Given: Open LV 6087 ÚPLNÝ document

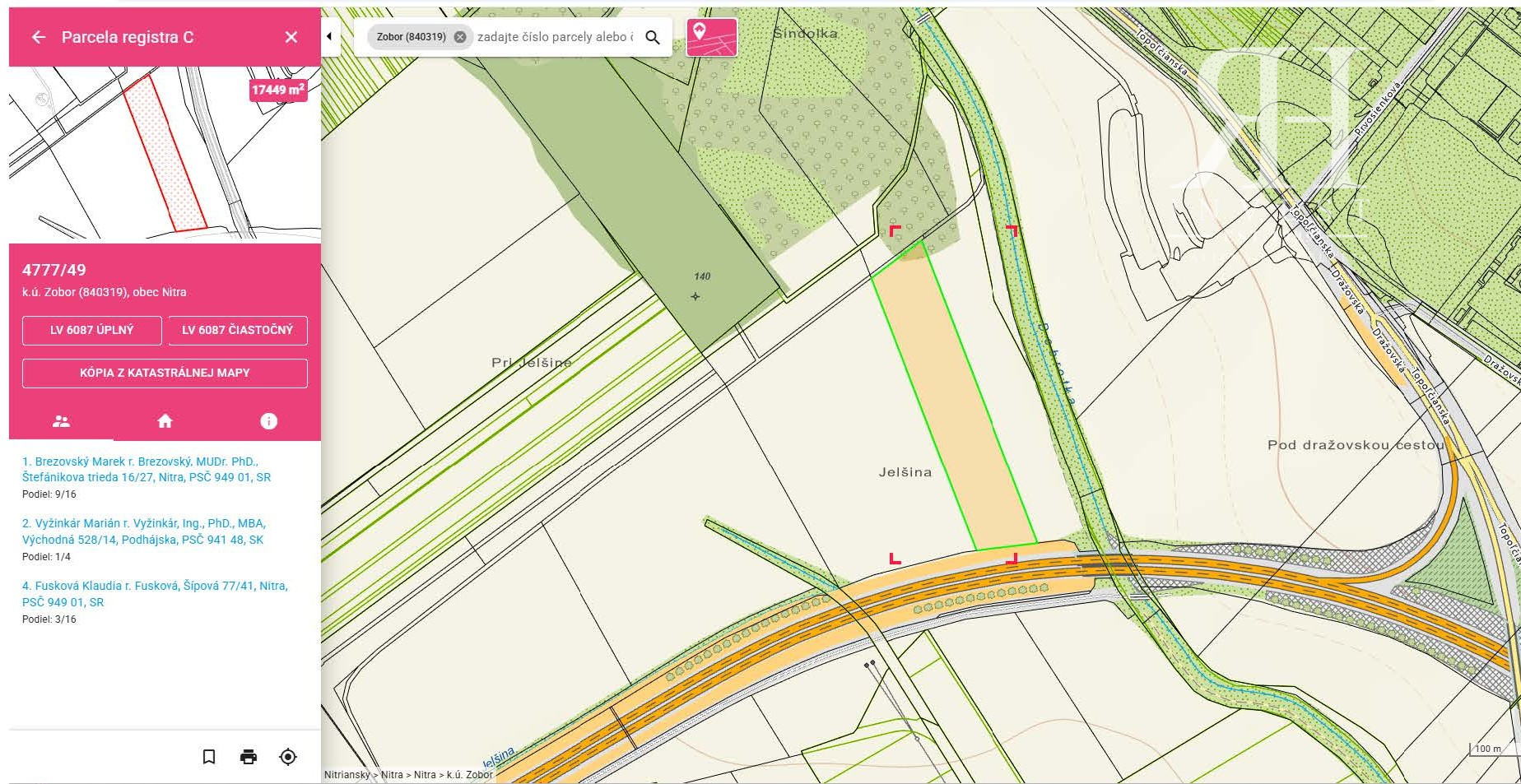Looking at the screenshot, I should [91, 330].
